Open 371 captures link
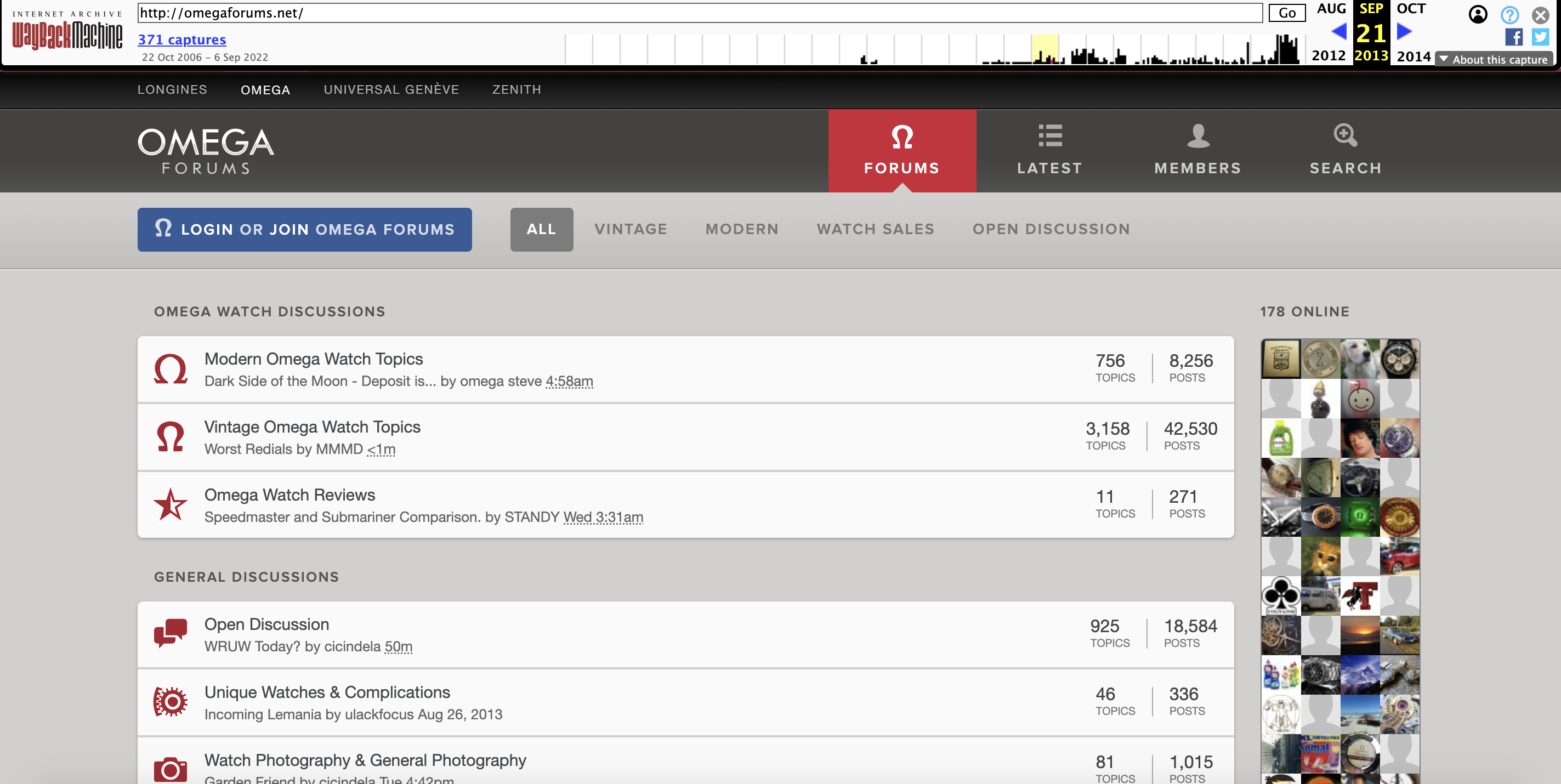Screen dimensions: 1561x784 [182, 40]
